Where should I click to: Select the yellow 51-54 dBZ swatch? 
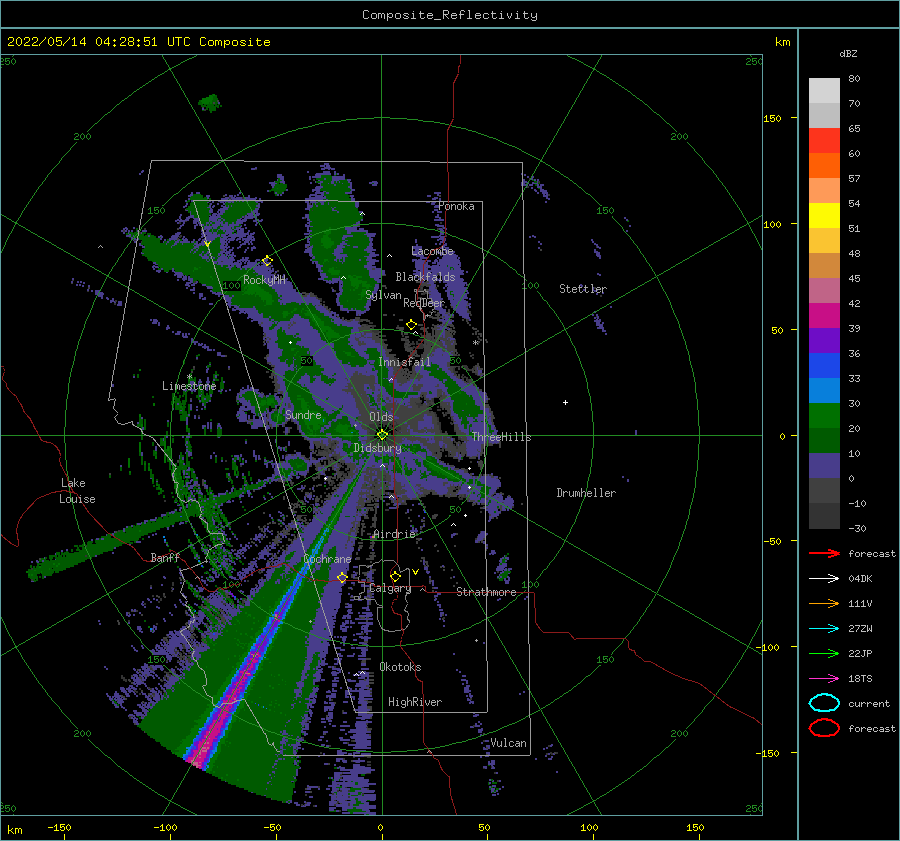click(824, 215)
